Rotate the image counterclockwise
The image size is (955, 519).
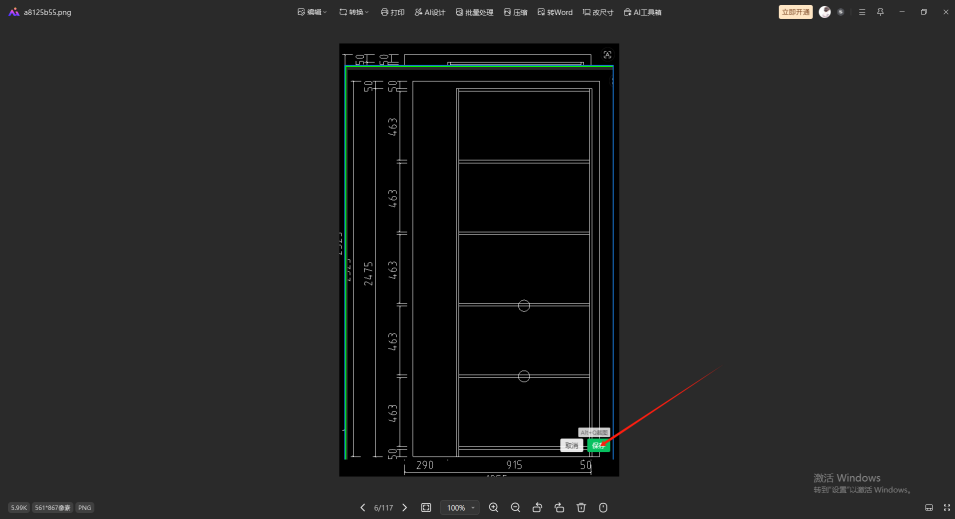click(x=537, y=507)
